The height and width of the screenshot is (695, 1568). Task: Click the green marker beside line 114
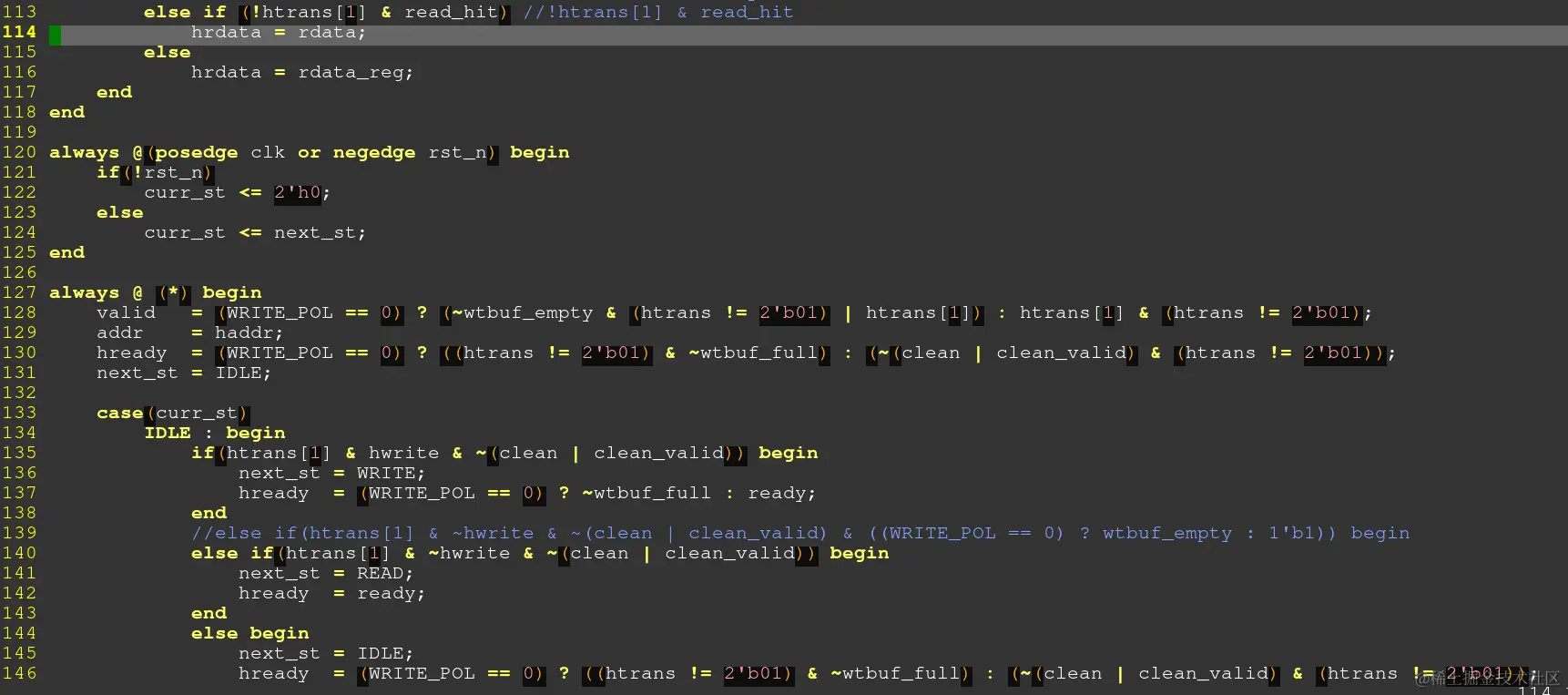pyautogui.click(x=55, y=36)
